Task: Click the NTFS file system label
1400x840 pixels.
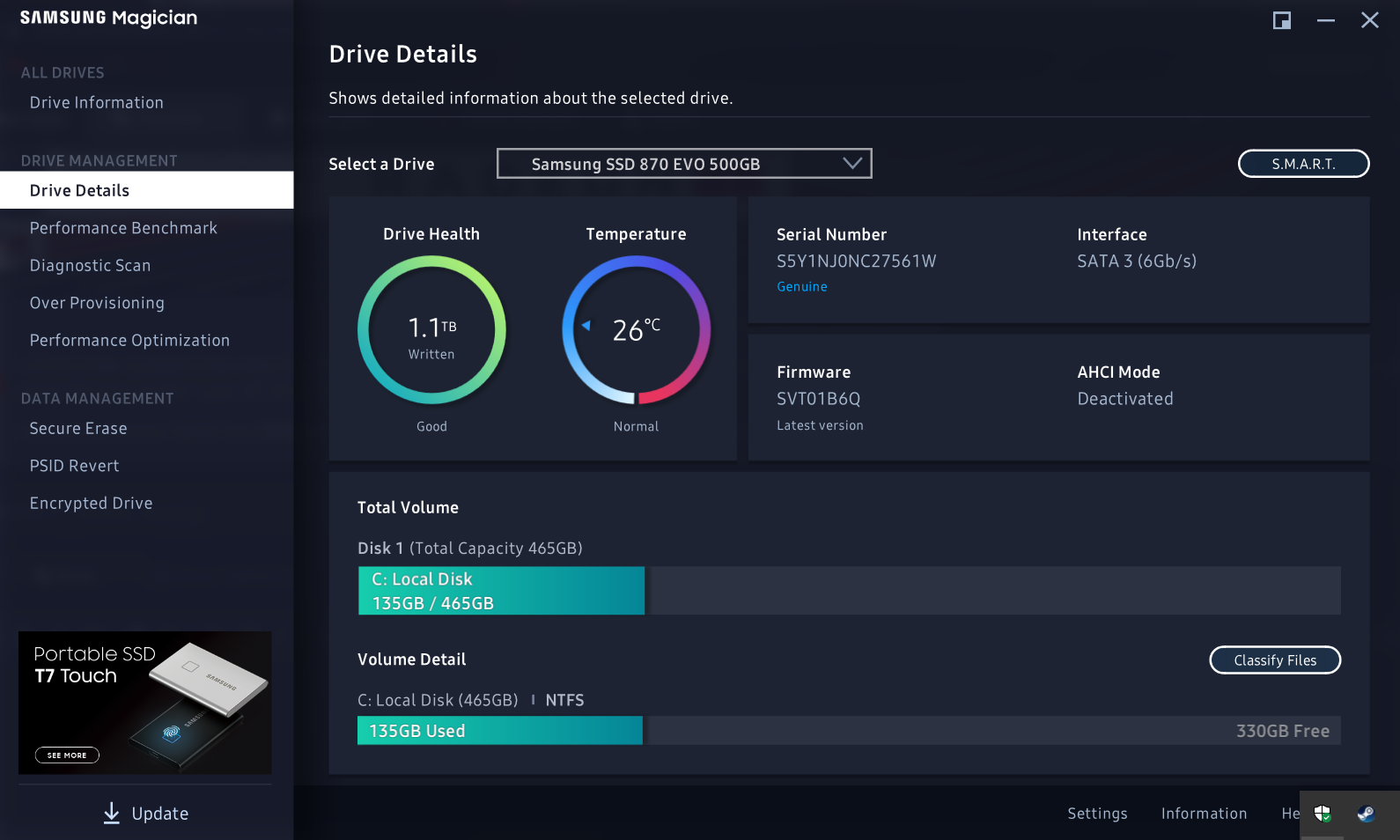Action: point(564,700)
